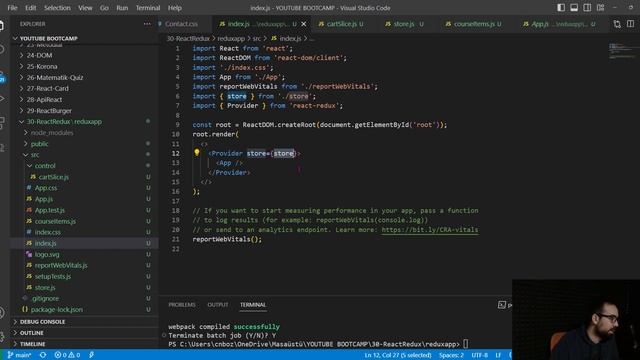The width and height of the screenshot is (640, 360).
Task: Click Ln 12, Col 27 status entry
Action: point(398,355)
